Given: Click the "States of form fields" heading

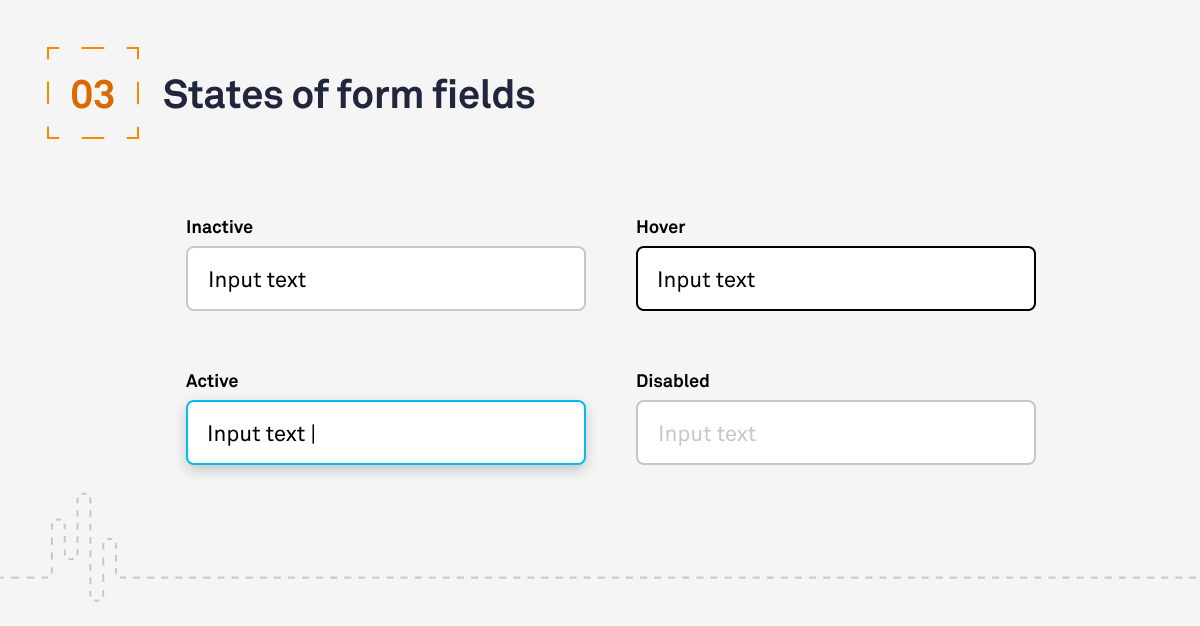Looking at the screenshot, I should click(x=349, y=95).
